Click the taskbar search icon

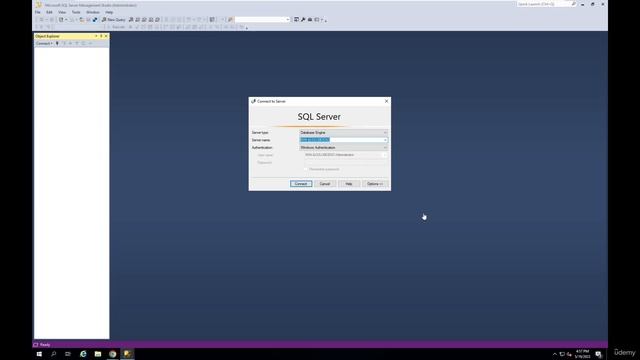click(53, 354)
